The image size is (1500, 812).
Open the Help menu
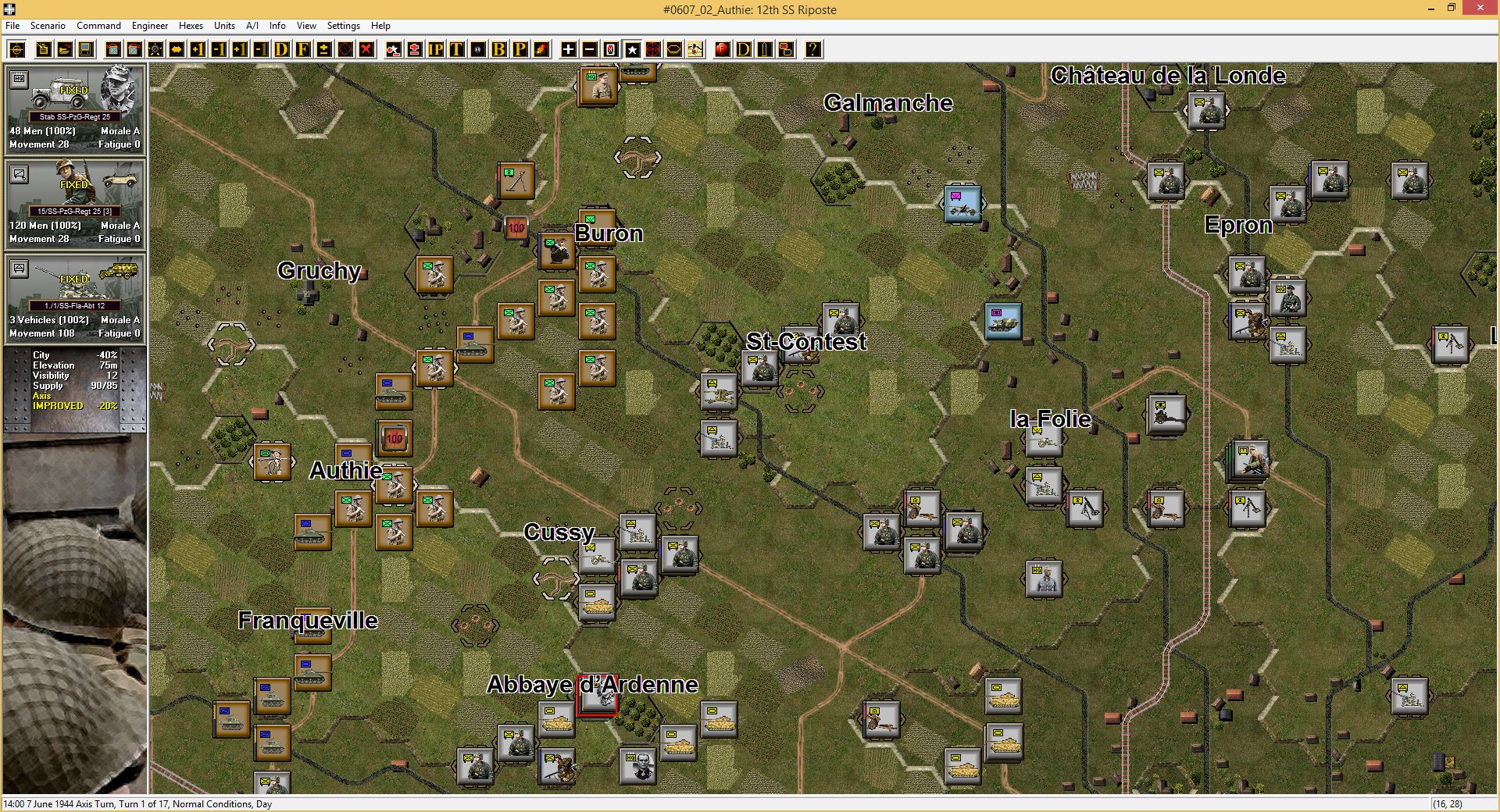click(x=380, y=26)
